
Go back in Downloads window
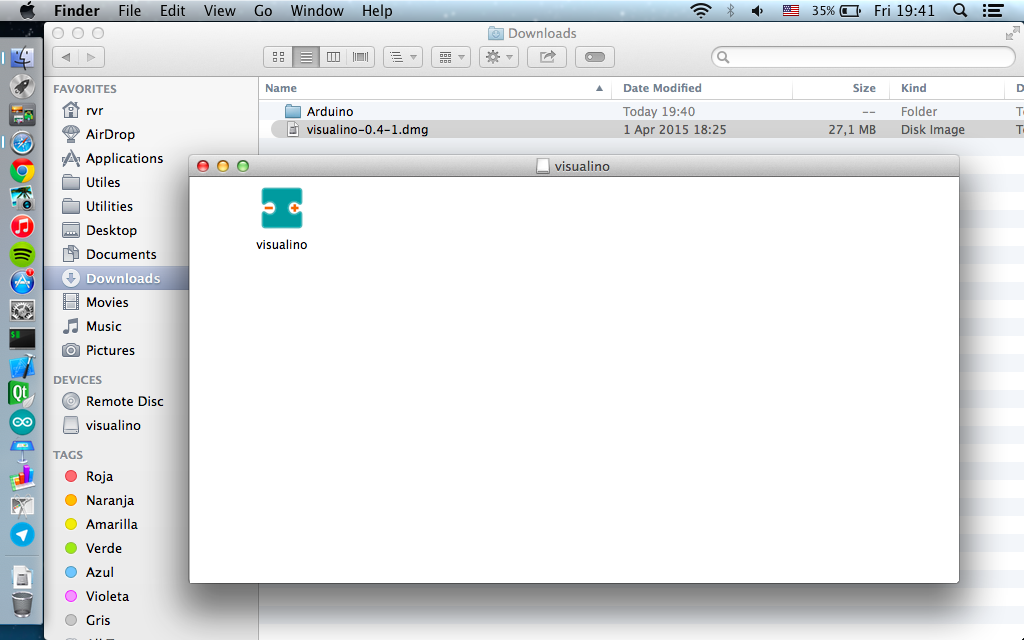coord(65,57)
